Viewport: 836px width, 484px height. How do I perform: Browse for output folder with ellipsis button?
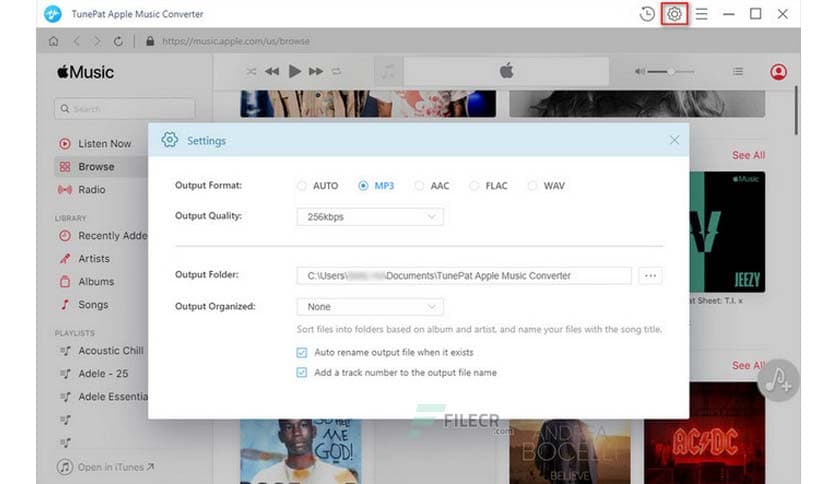(650, 276)
